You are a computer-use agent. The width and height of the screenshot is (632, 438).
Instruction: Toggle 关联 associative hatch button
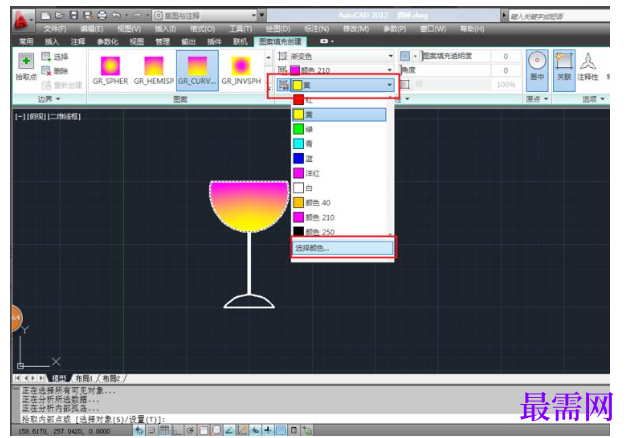[x=563, y=71]
